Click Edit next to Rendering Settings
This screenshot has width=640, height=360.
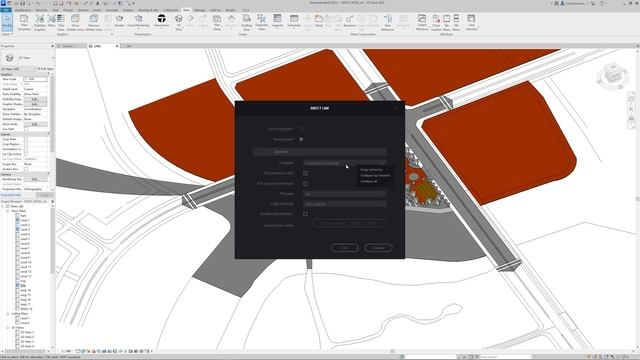35,179
